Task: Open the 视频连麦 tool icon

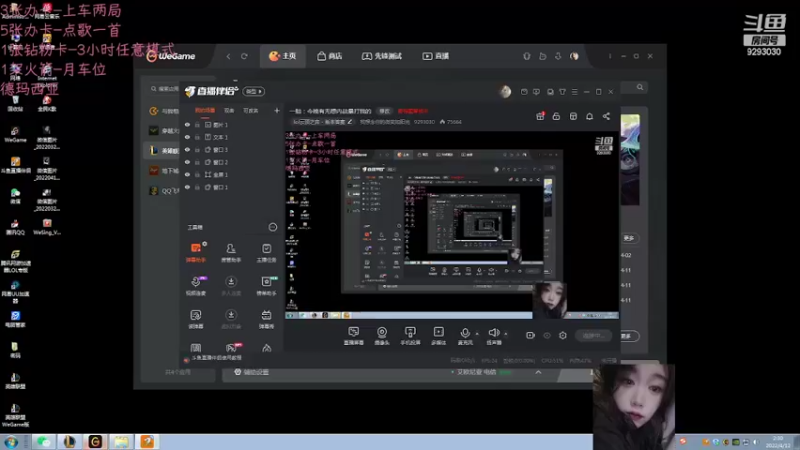Action: pos(196,286)
